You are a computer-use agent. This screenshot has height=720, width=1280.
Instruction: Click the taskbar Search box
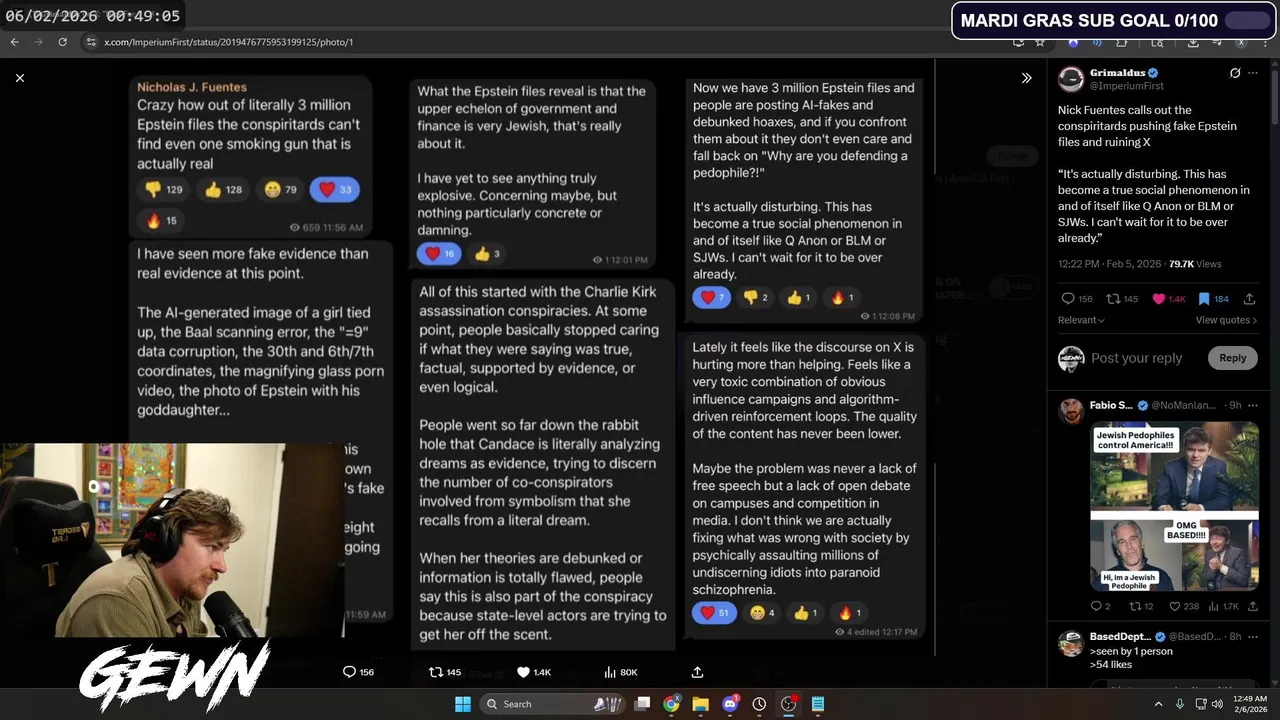pyautogui.click(x=551, y=704)
